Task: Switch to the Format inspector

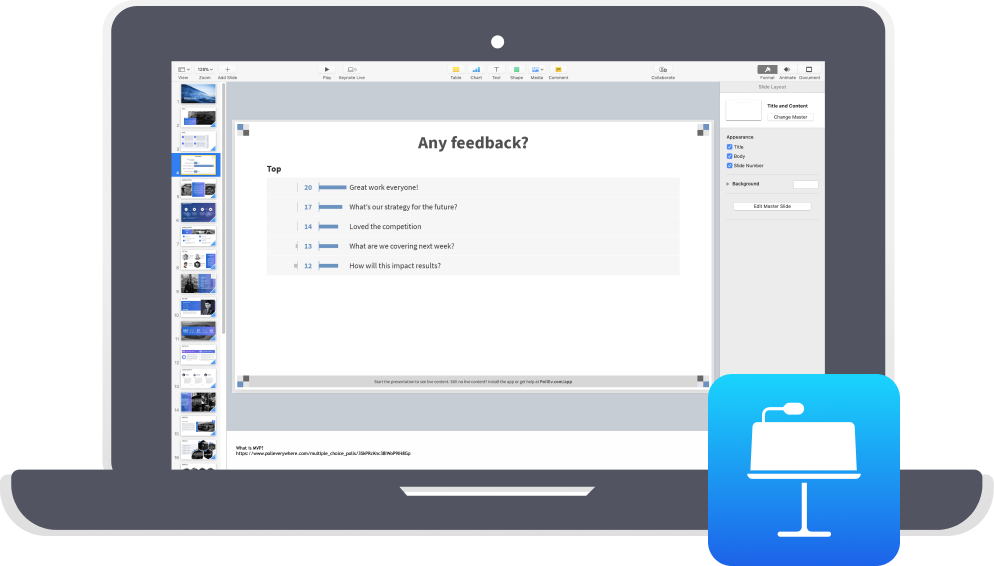Action: point(767,70)
